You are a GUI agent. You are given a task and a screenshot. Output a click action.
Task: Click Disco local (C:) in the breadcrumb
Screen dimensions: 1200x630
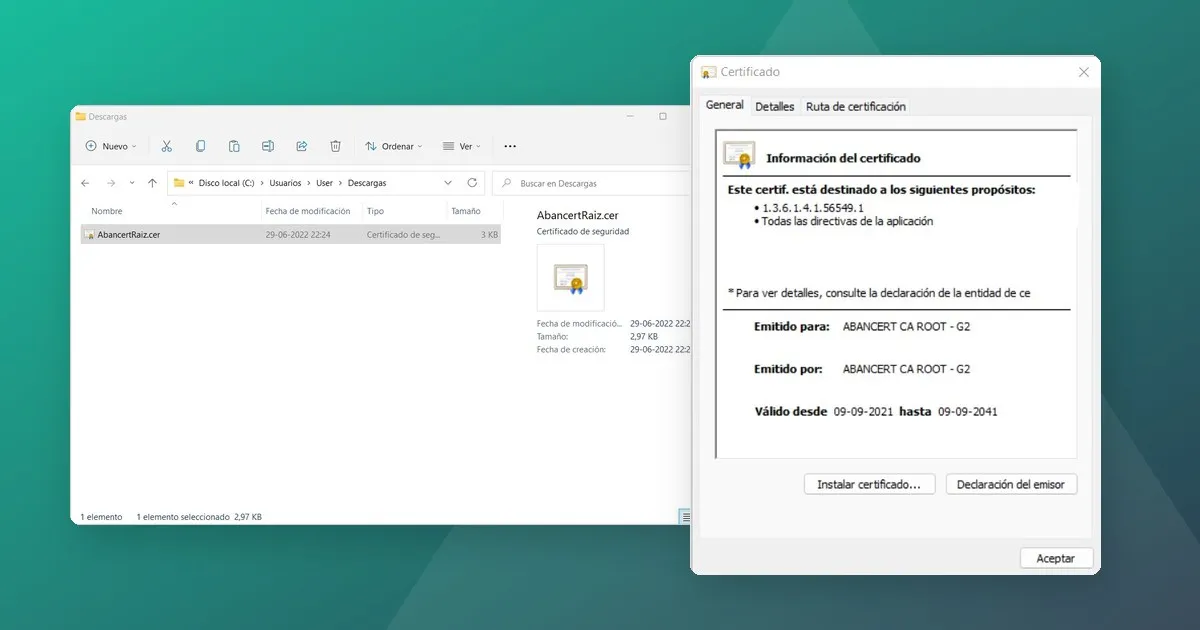point(226,183)
